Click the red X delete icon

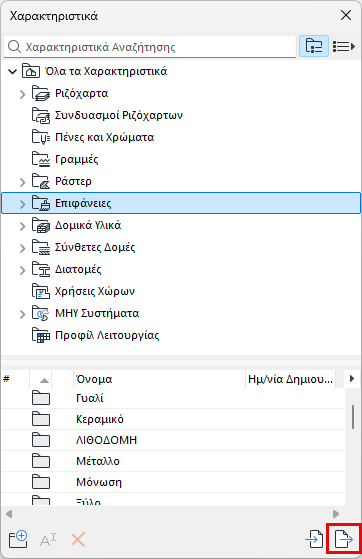[78, 540]
